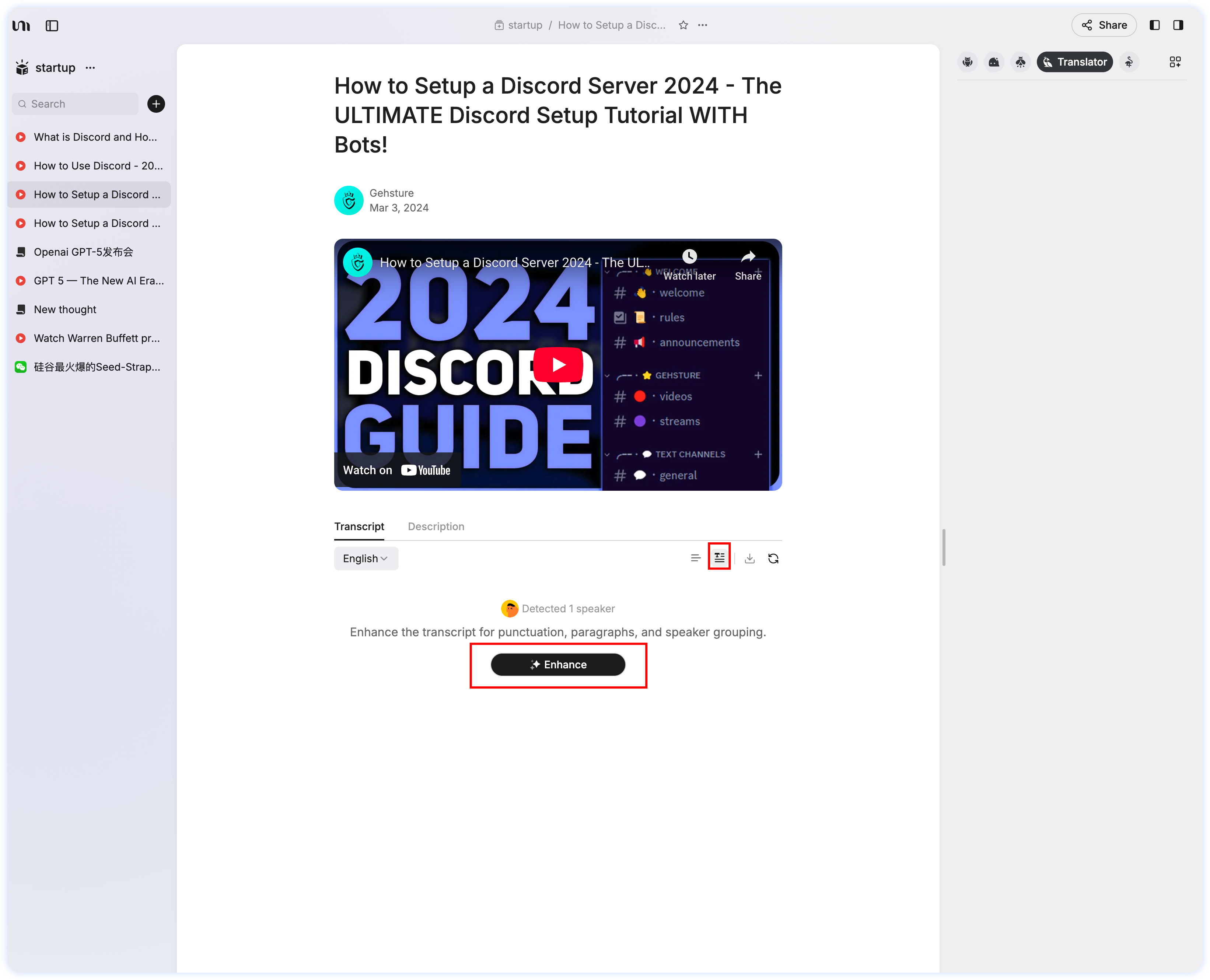
Task: Star this page as a favorite
Action: (x=683, y=25)
